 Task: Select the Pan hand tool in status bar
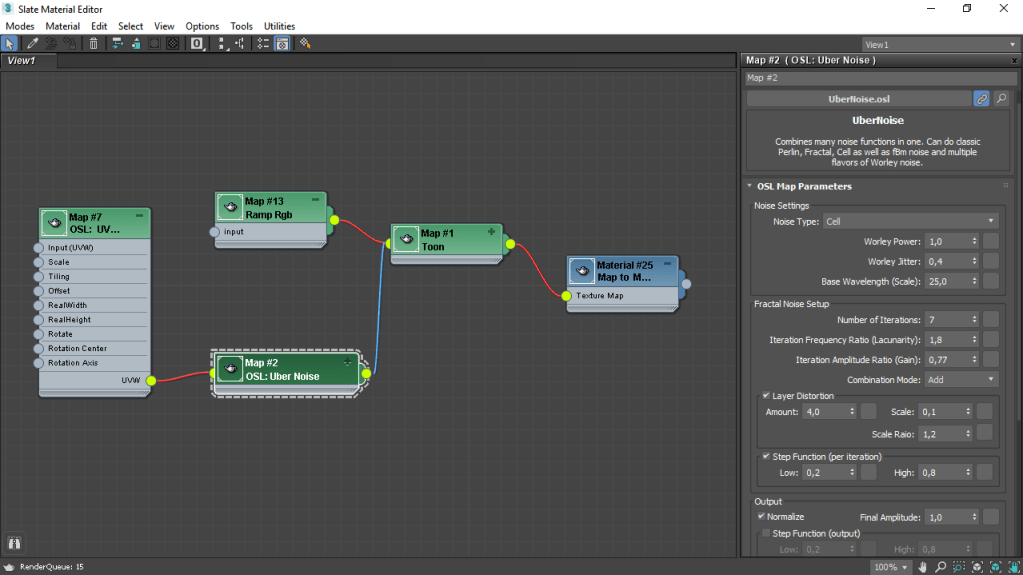(x=925, y=567)
